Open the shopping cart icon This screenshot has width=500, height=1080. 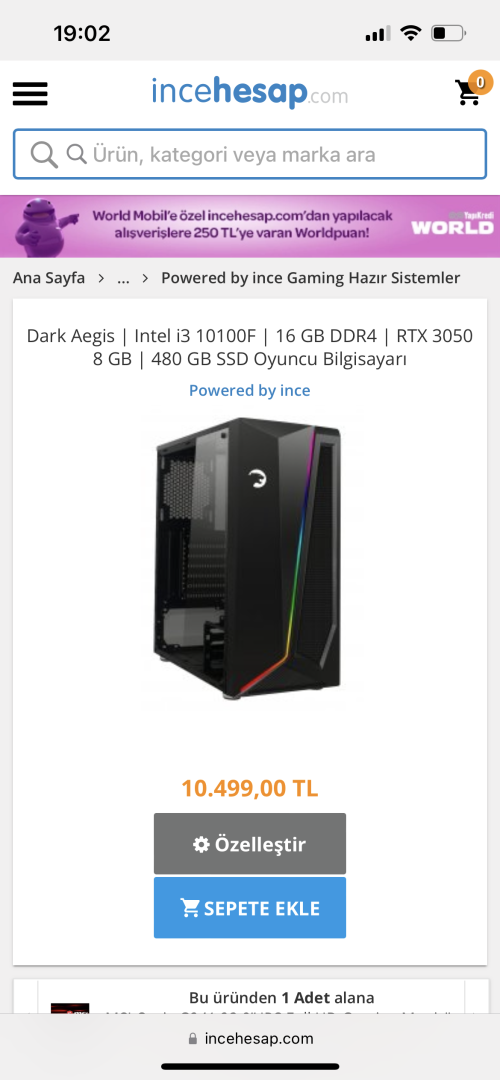(x=468, y=93)
